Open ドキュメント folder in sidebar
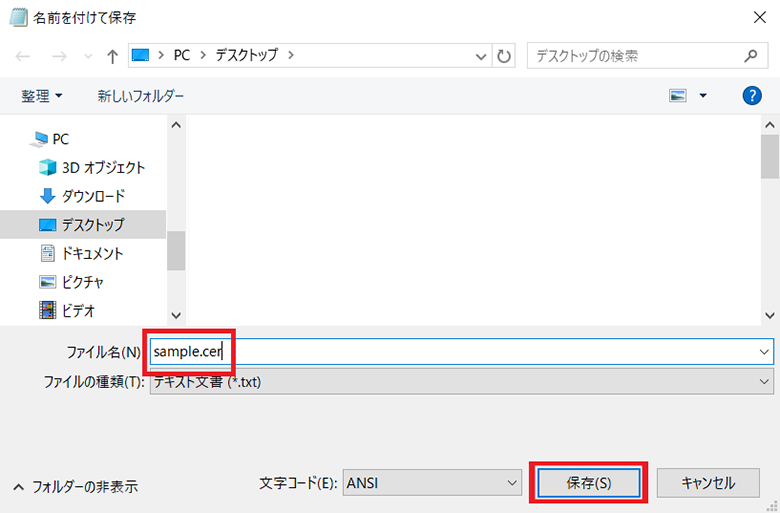 (x=93, y=253)
